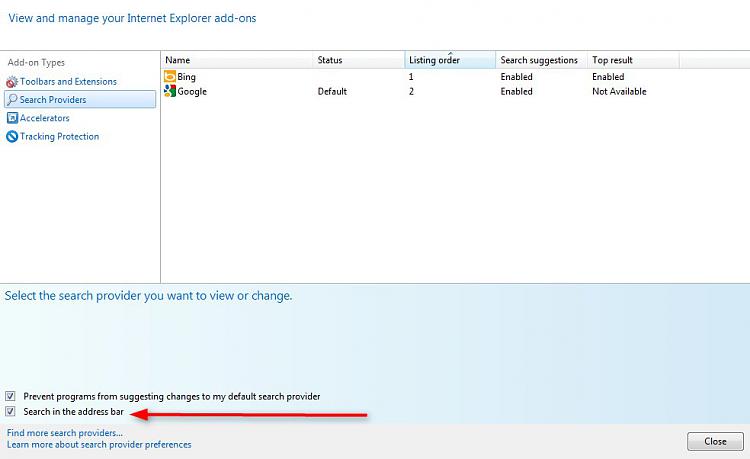Click the Toolbars and Extensions gear icon
This screenshot has width=750, height=459.
pyautogui.click(x=12, y=82)
